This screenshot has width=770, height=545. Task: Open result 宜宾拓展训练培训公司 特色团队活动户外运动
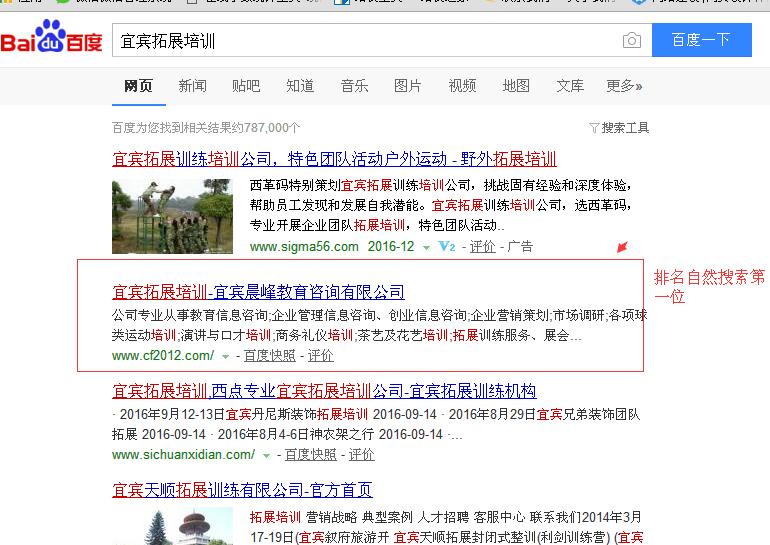(x=334, y=159)
